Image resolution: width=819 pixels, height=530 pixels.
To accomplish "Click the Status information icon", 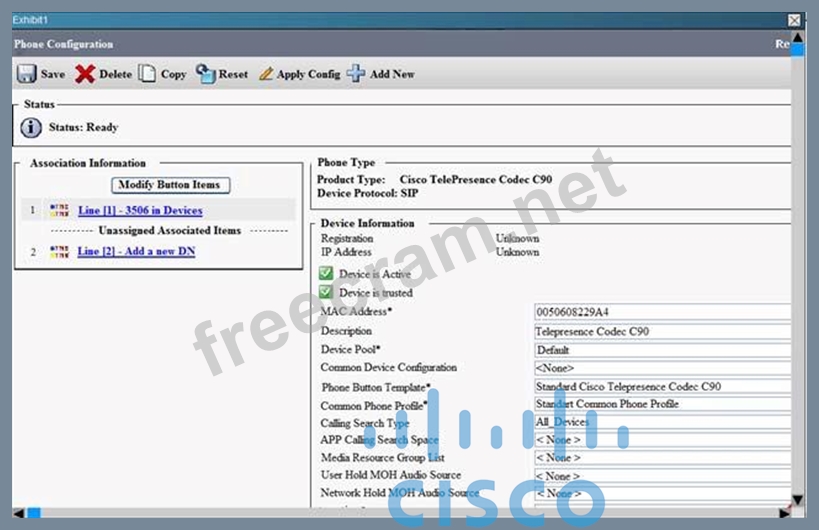I will click(31, 128).
